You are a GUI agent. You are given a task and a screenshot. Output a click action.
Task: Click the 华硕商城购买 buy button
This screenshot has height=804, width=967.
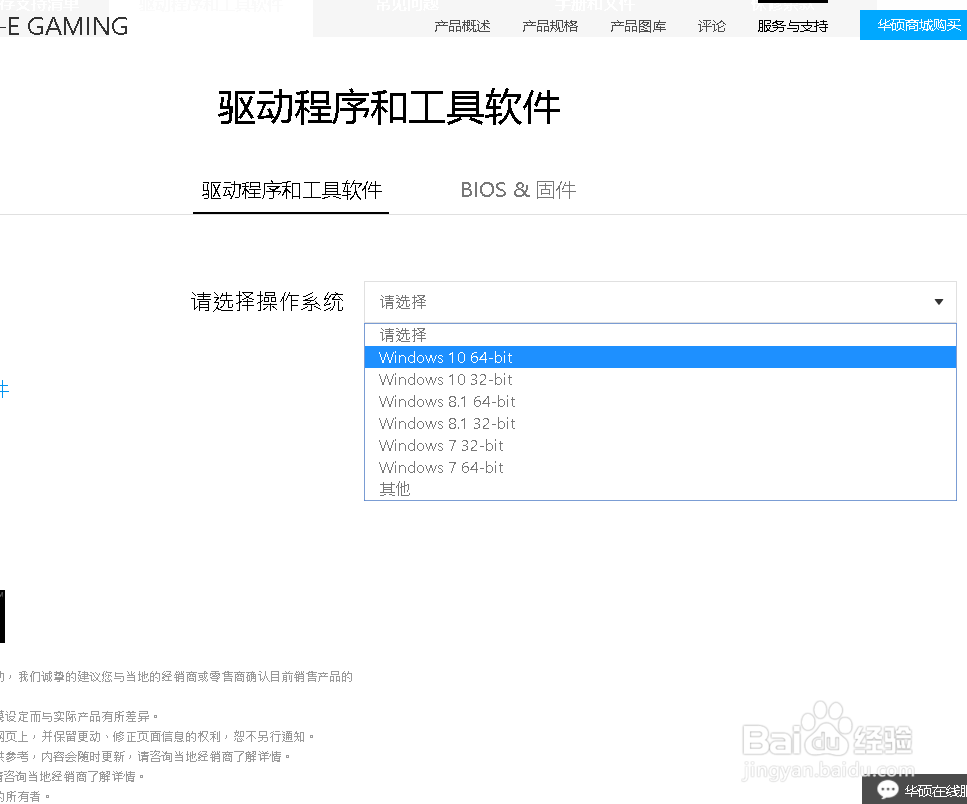click(x=913, y=25)
